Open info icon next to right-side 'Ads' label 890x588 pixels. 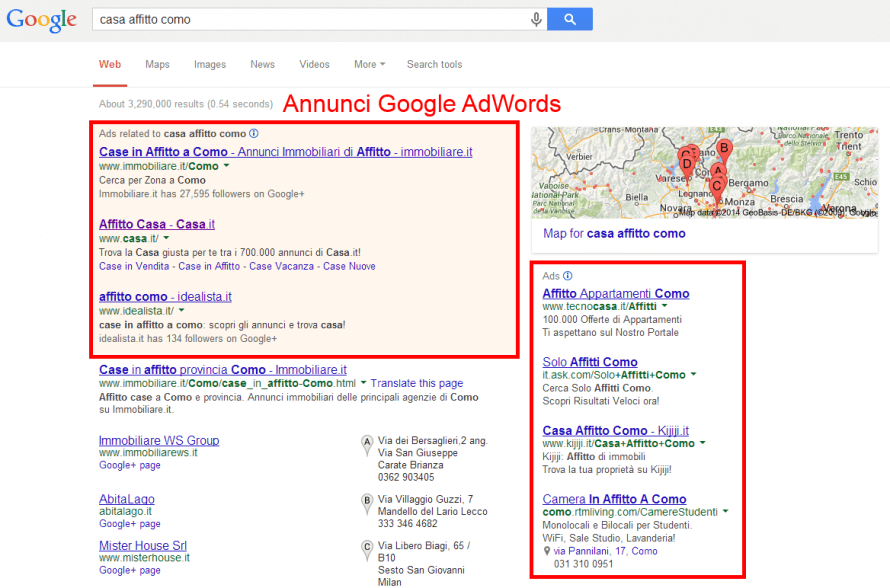[568, 276]
